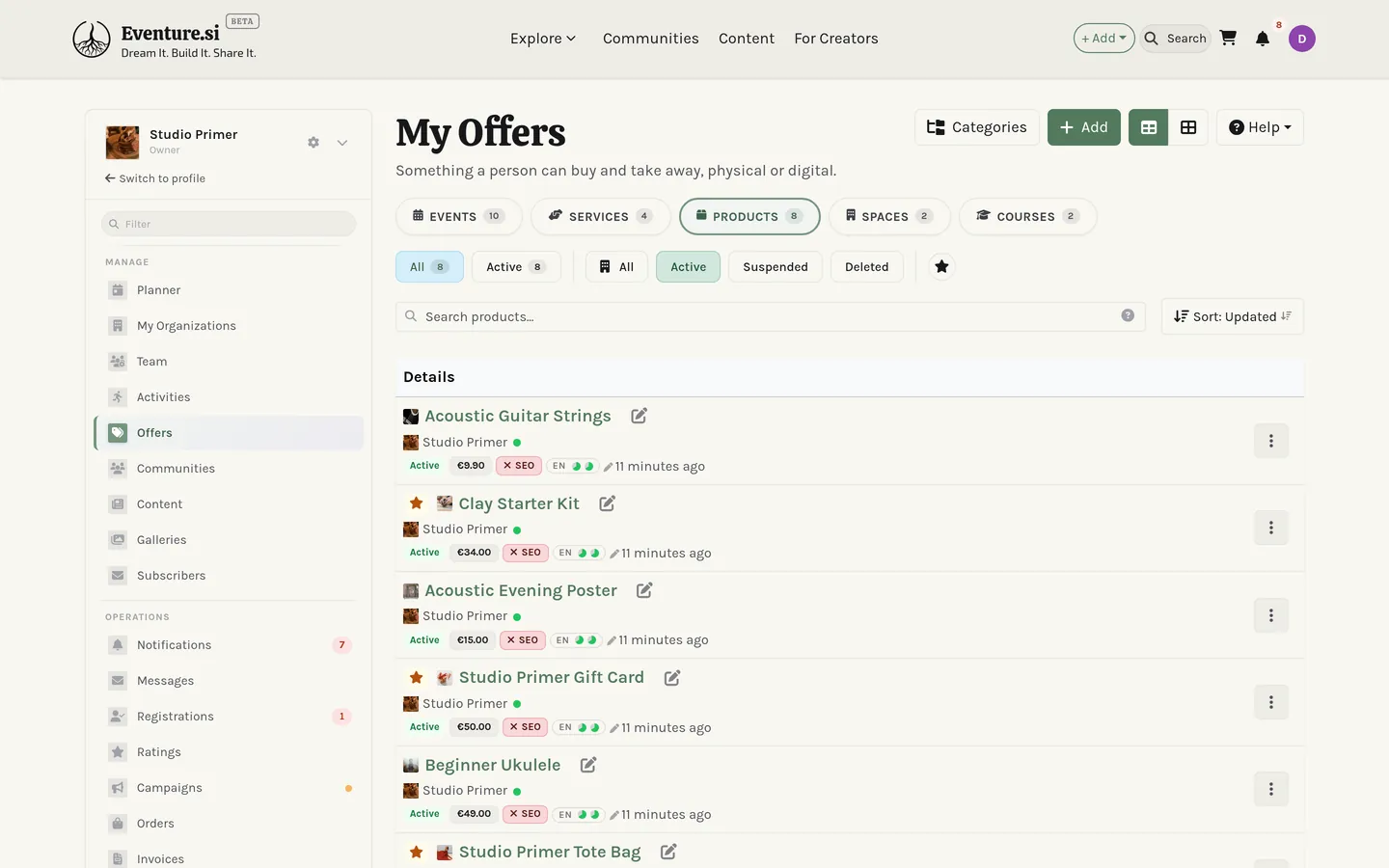Go to Communities in top navigation
The width and height of the screenshot is (1389, 868).
click(651, 39)
